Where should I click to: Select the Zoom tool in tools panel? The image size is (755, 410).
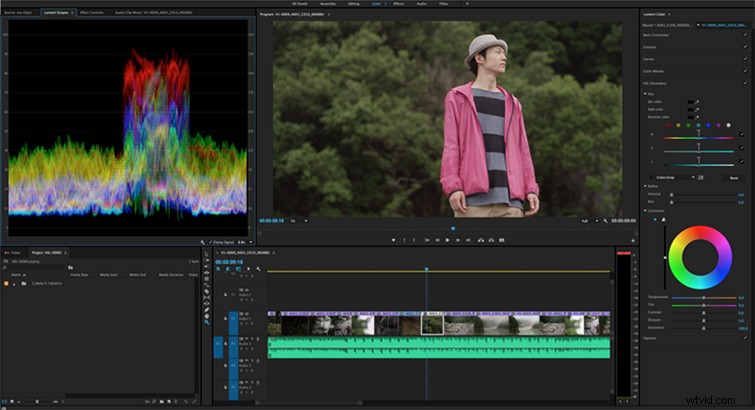coord(207,322)
